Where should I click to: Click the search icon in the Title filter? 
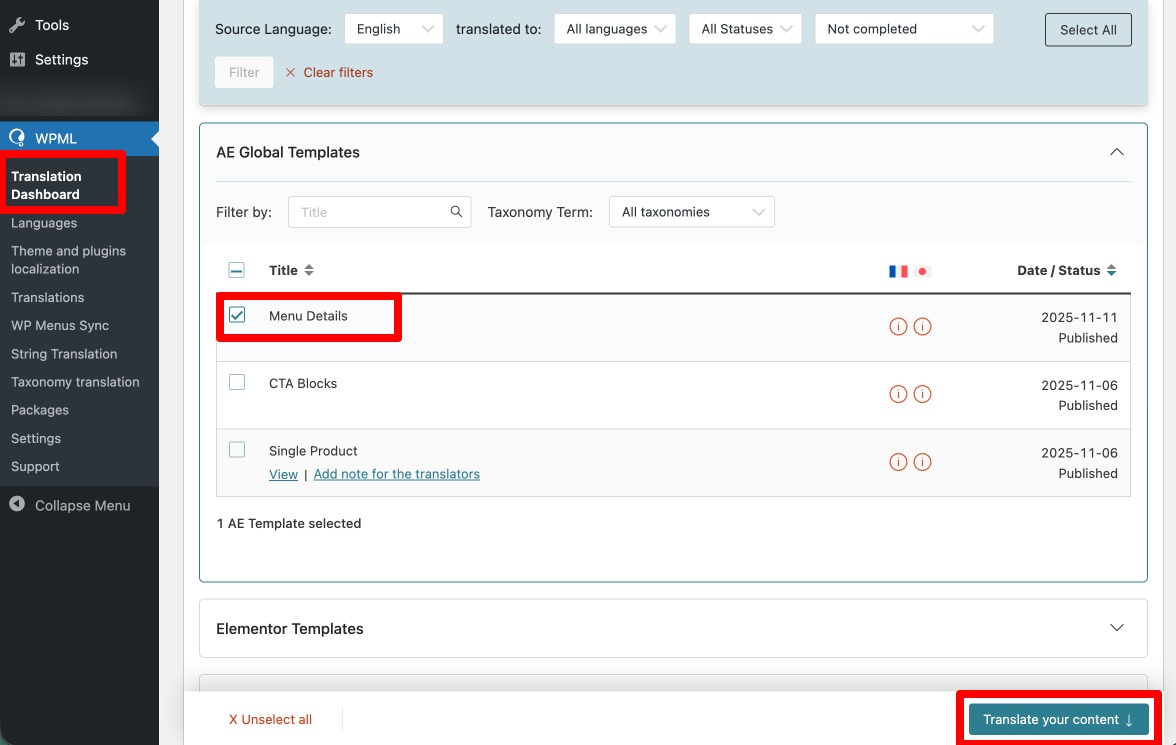click(456, 211)
